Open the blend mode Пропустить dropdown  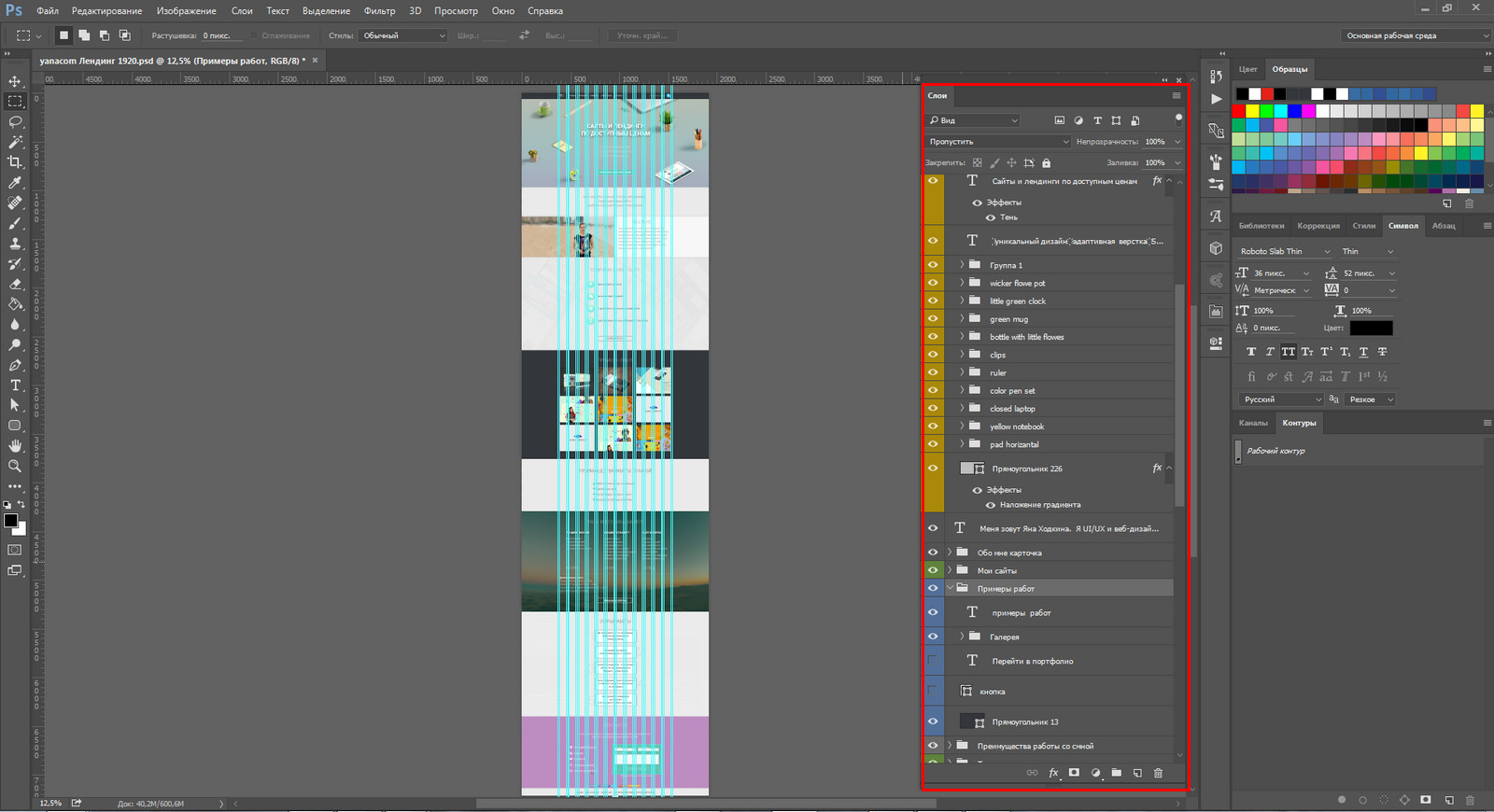pyautogui.click(x=998, y=142)
